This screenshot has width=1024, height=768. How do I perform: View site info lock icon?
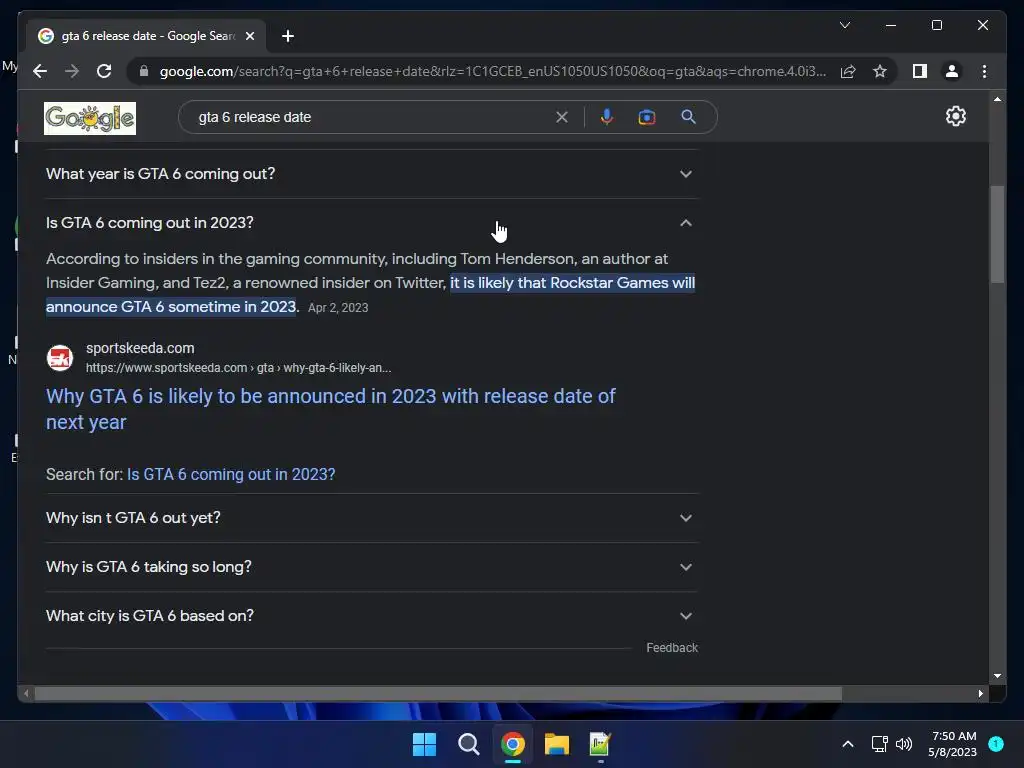(x=144, y=71)
